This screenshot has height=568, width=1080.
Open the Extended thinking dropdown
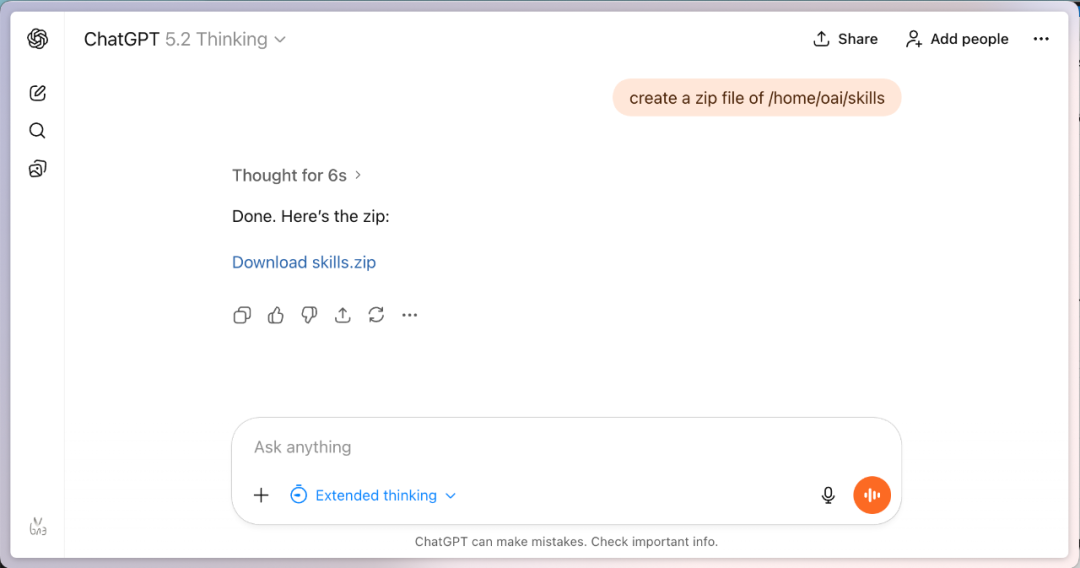373,495
